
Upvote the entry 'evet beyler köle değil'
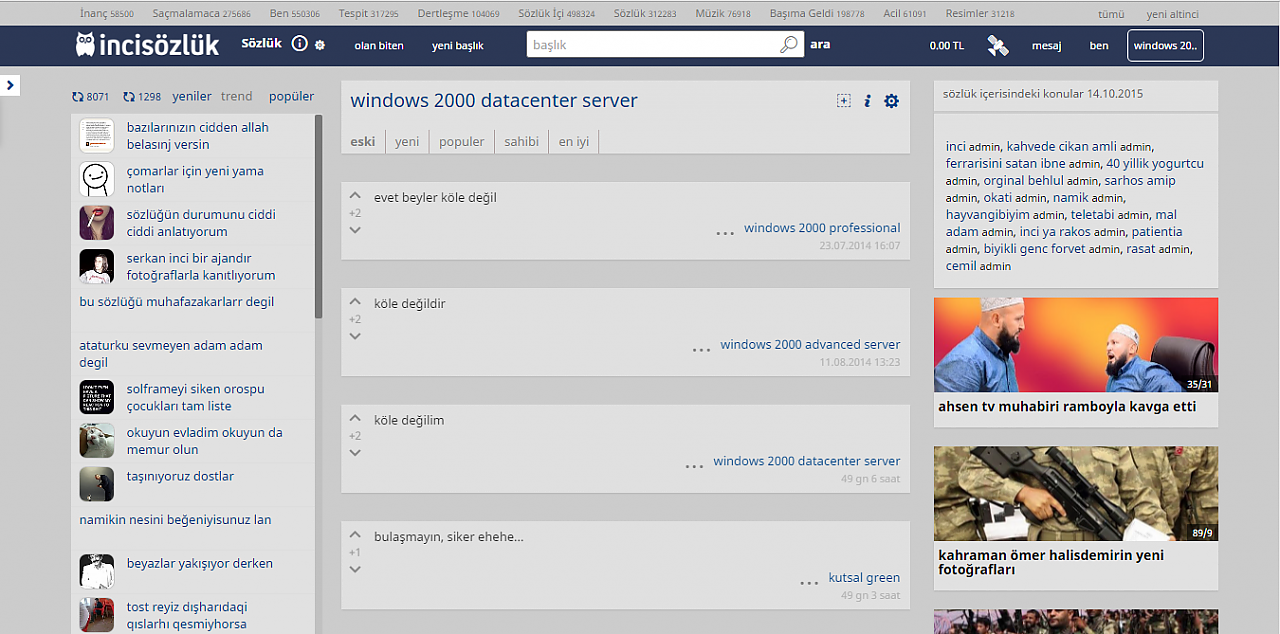355,196
